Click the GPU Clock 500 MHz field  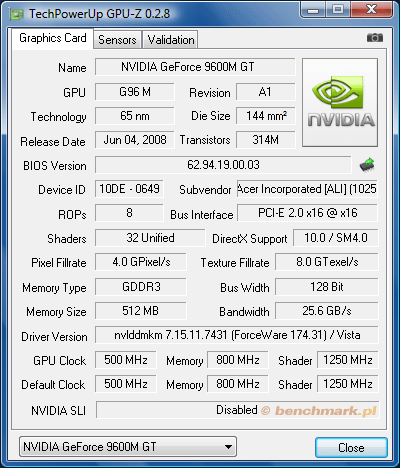pyautogui.click(x=126, y=360)
